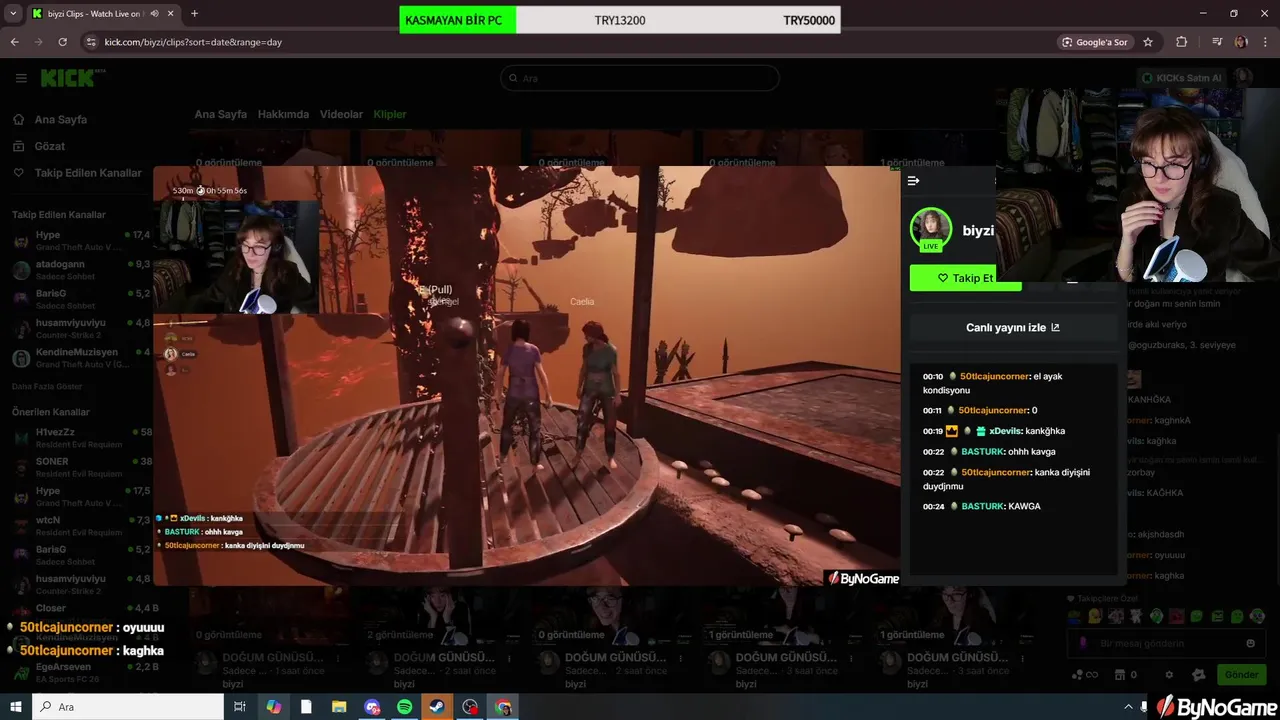This screenshot has height=720, width=1280.
Task: Open the Kick hamburger sidebar menu
Action: pos(21,78)
